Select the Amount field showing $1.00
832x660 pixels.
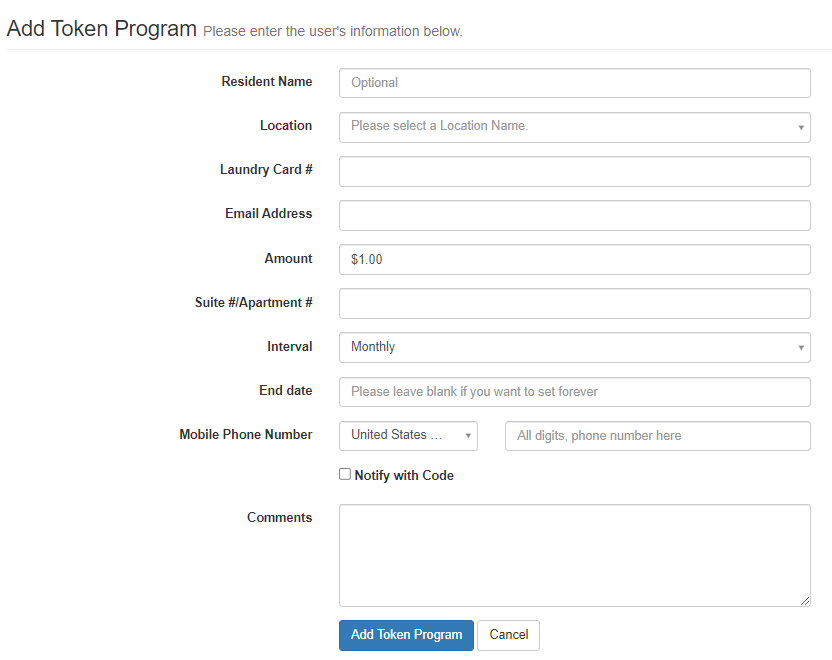point(574,259)
